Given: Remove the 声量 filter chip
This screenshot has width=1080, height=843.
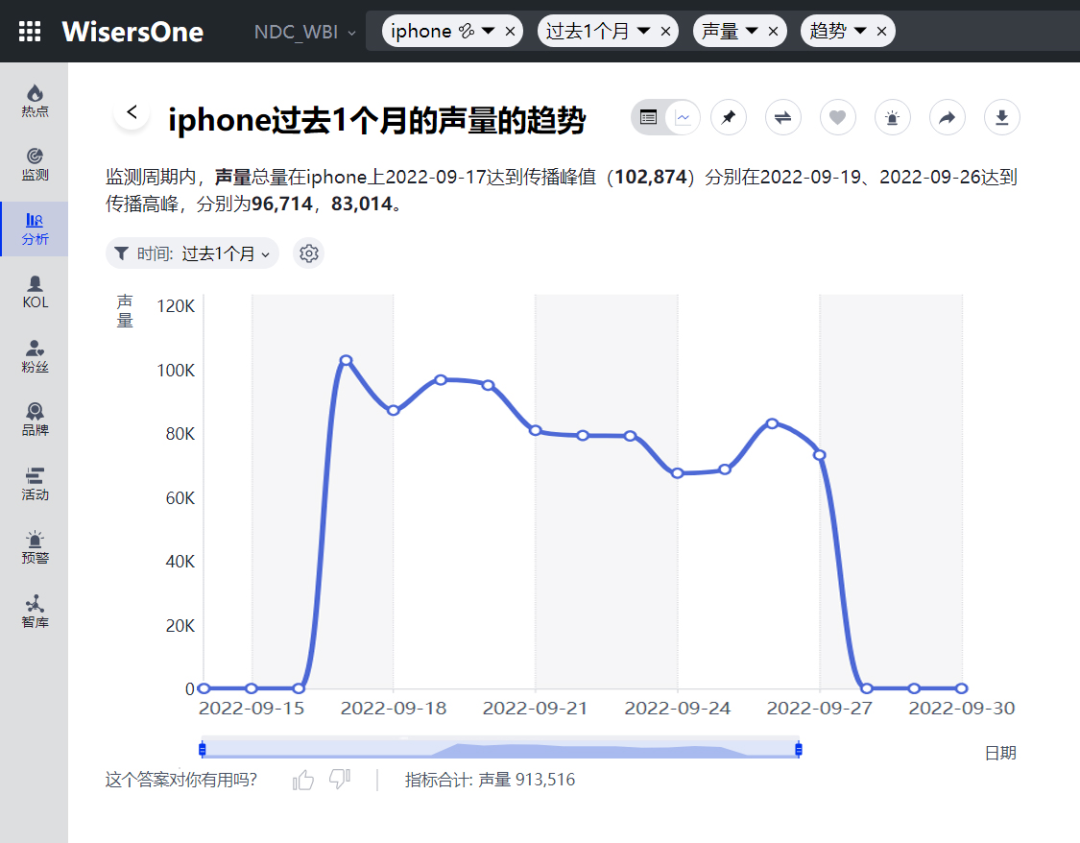Looking at the screenshot, I should pos(773,31).
